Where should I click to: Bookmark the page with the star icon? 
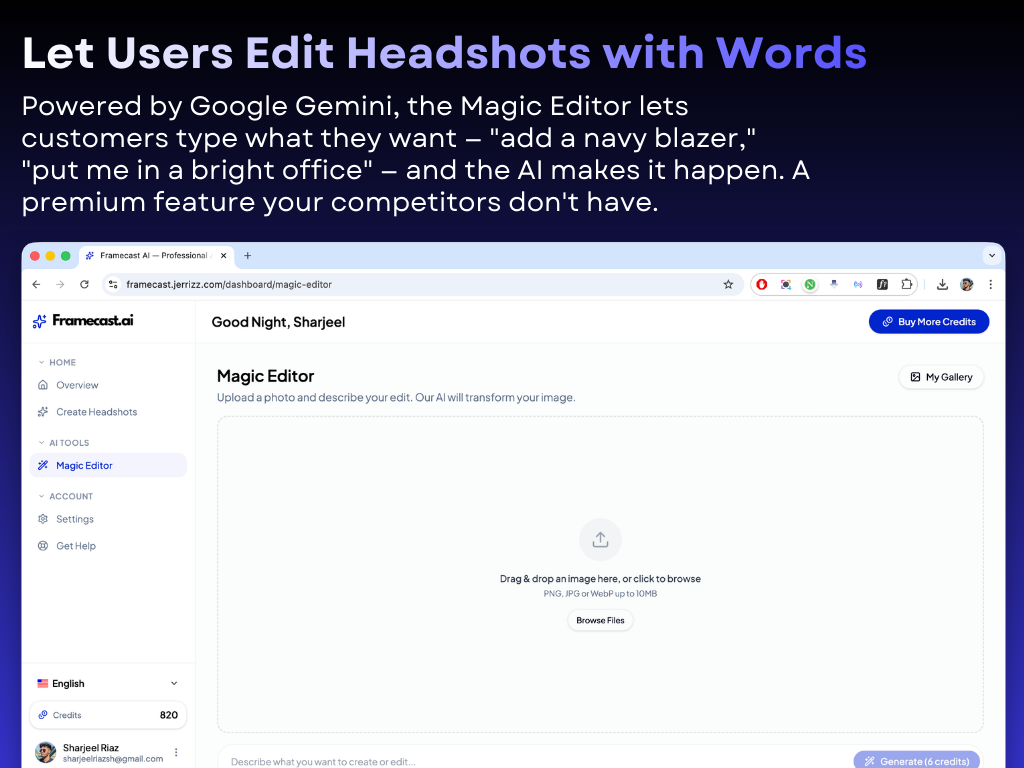pyautogui.click(x=728, y=284)
